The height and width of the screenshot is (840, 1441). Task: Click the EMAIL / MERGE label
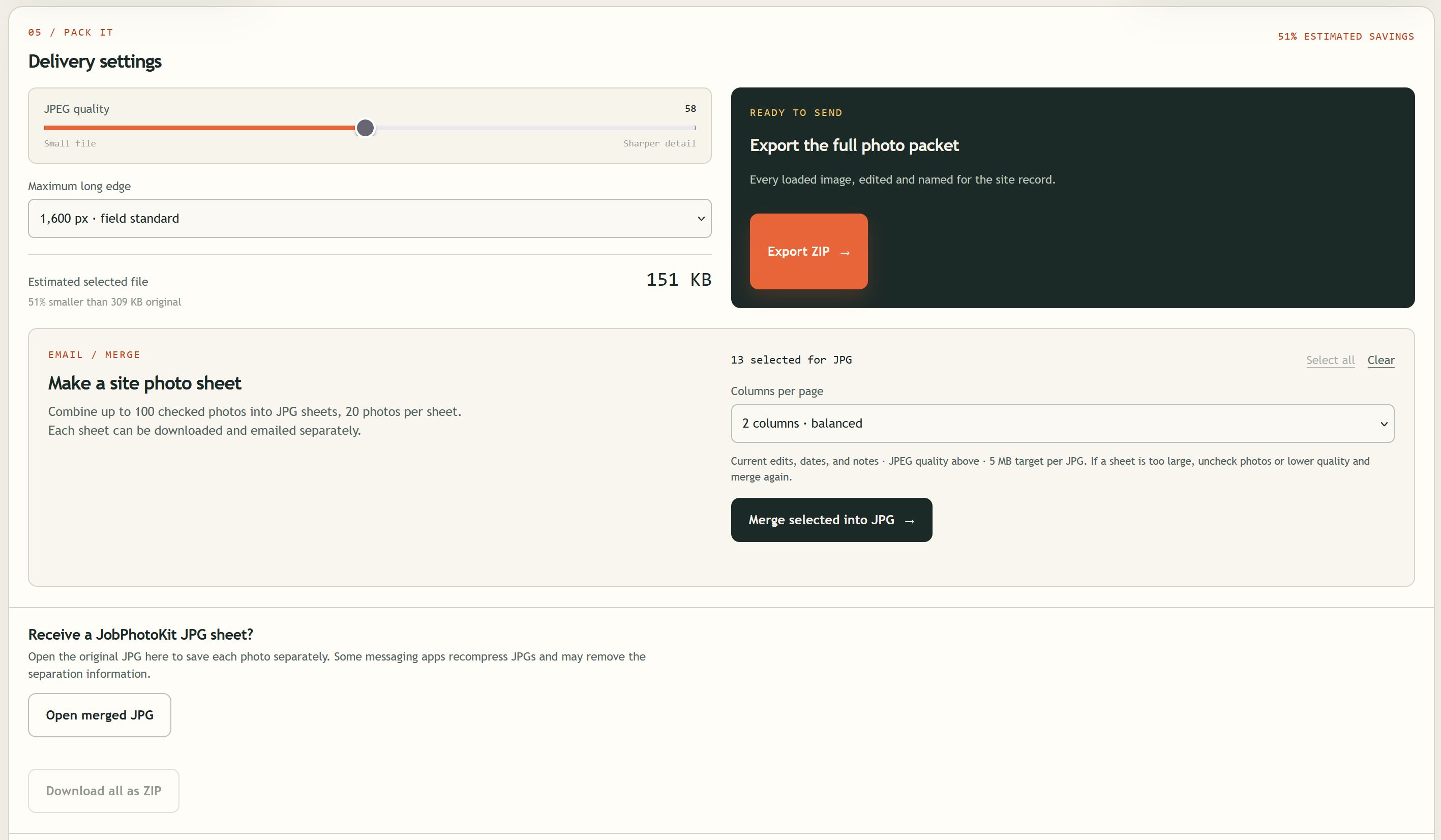click(x=94, y=354)
